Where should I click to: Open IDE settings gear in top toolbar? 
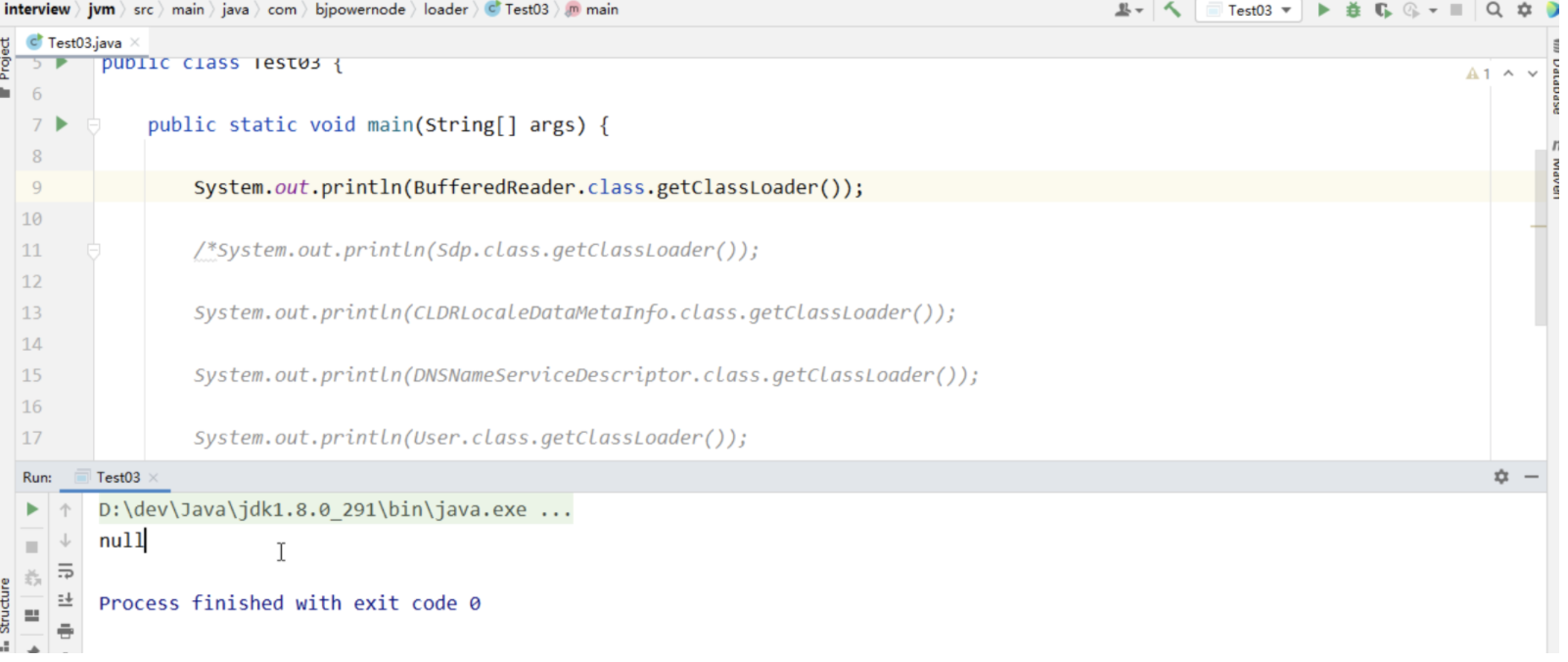coord(1524,10)
